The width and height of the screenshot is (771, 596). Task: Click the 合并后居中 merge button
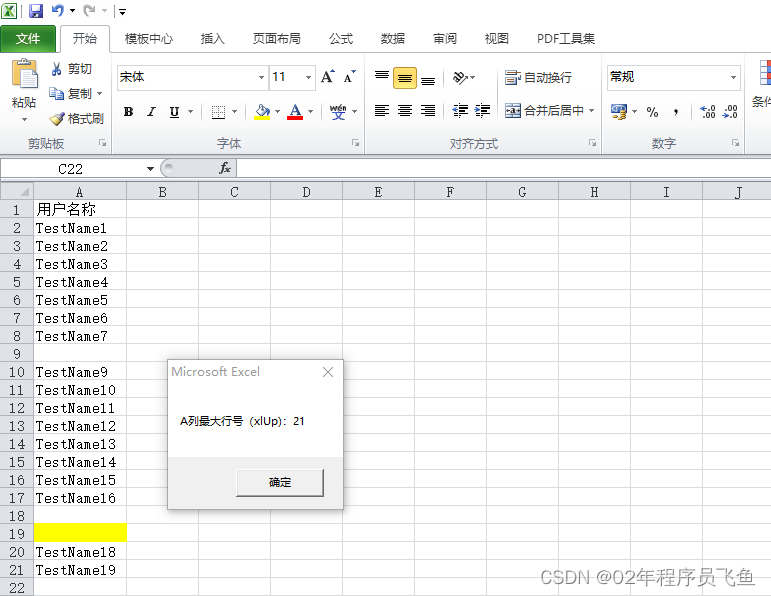544,111
